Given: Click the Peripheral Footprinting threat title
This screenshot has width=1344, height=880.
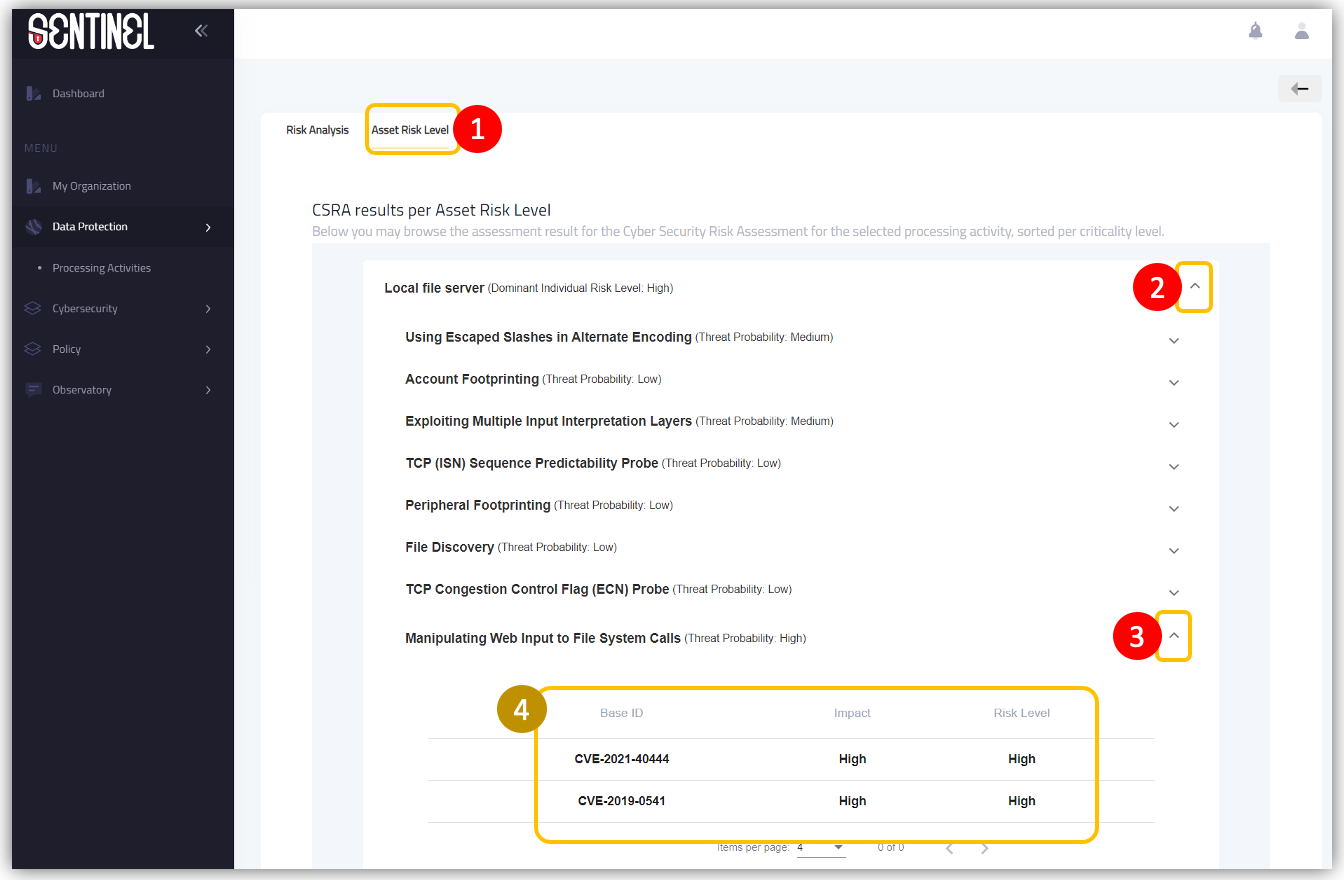Looking at the screenshot, I should [478, 505].
